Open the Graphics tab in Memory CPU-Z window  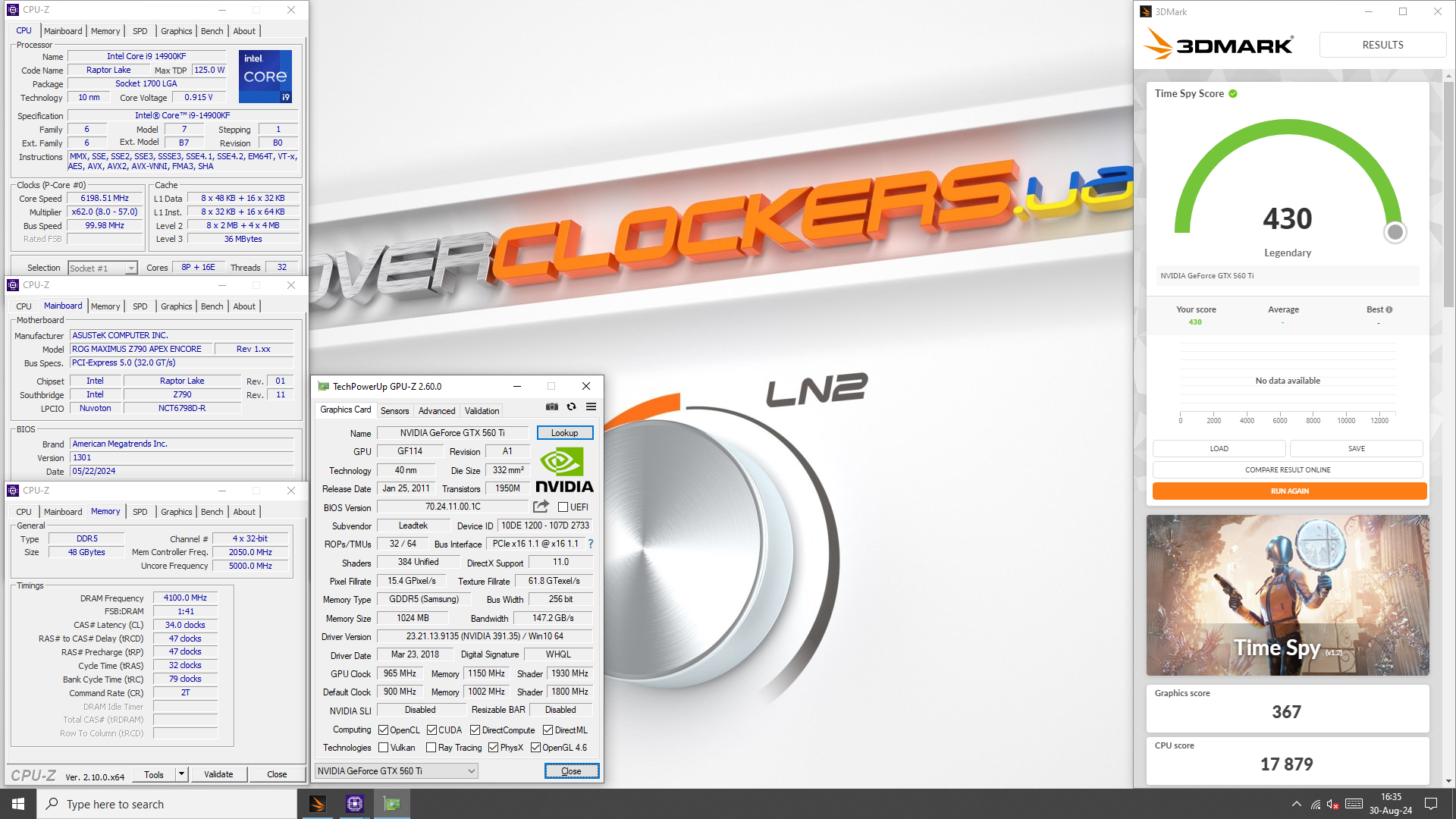[x=176, y=512]
